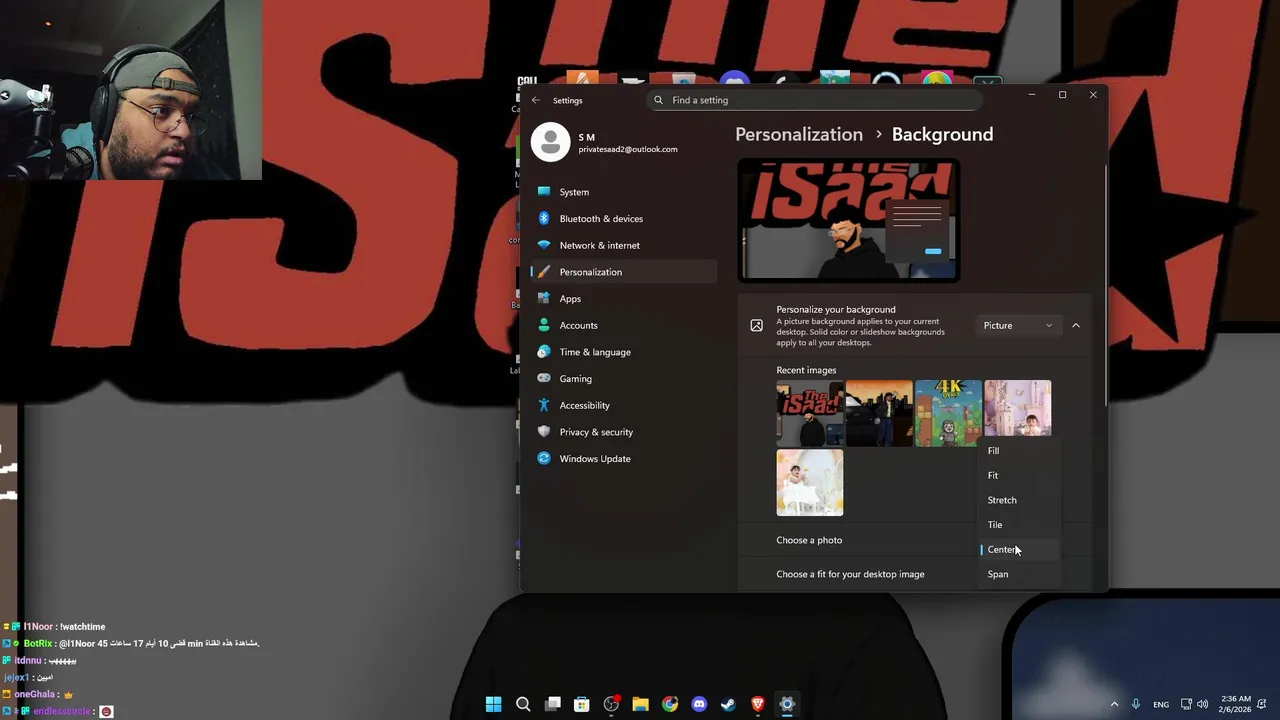
Task: Open Time & language settings
Action: 624,352
